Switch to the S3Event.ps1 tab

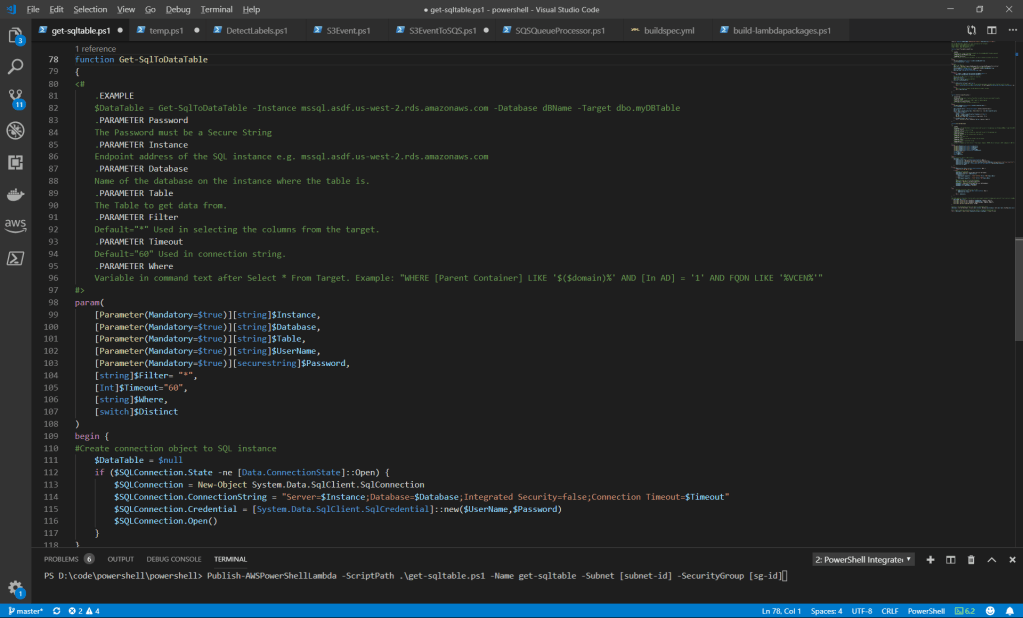click(348, 30)
